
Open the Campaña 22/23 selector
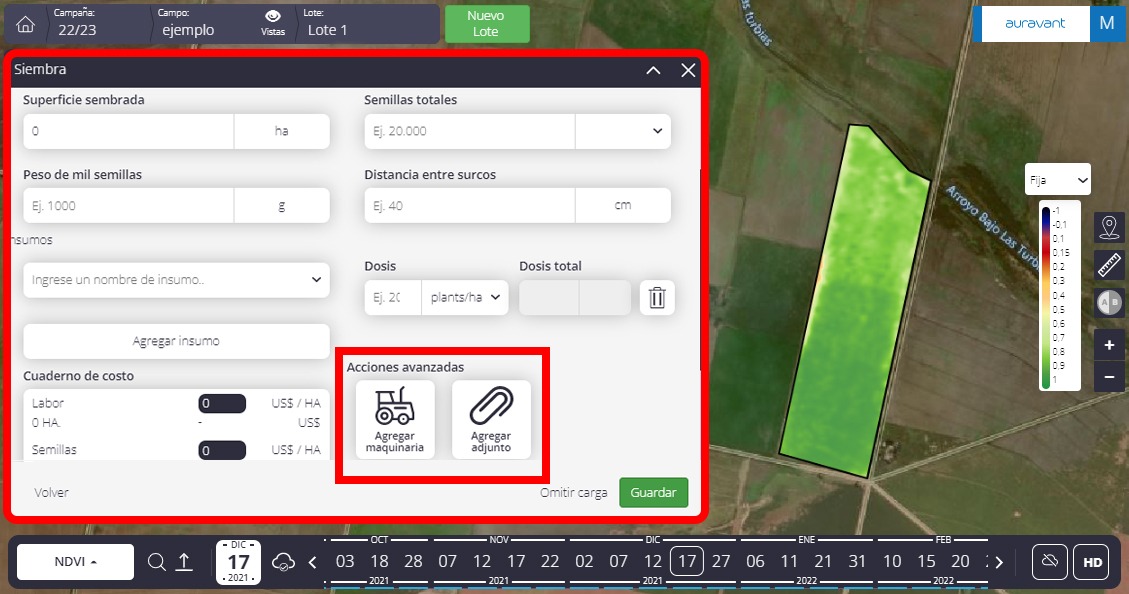(76, 24)
